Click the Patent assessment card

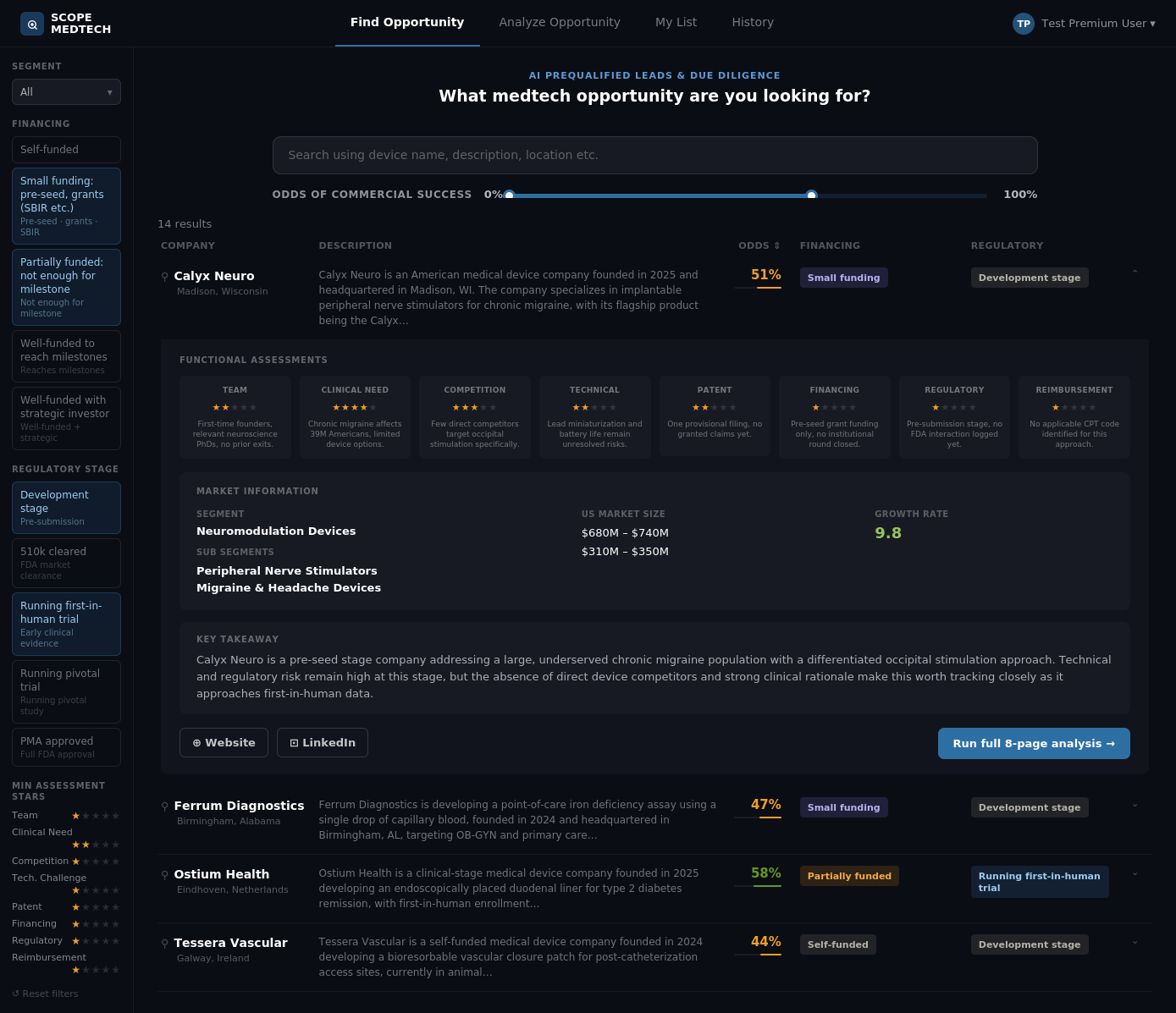715,416
